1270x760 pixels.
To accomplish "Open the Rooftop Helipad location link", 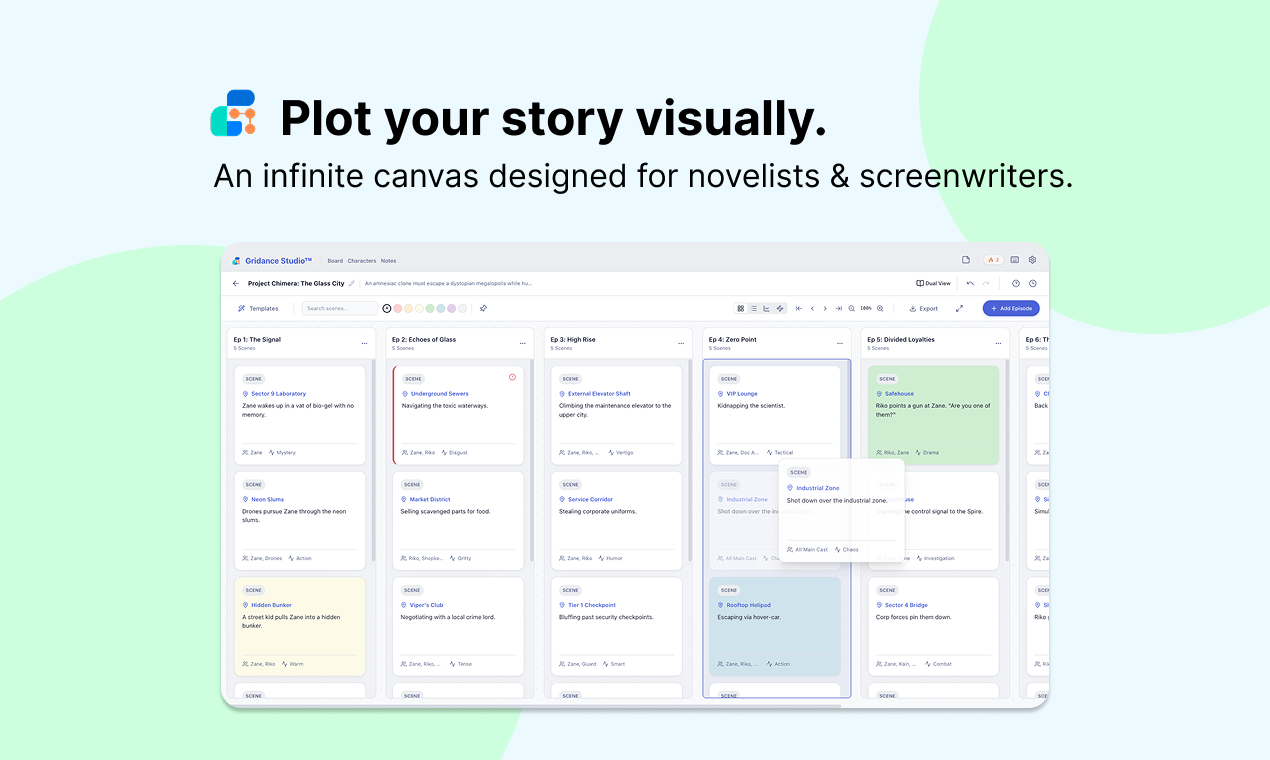I will click(x=749, y=605).
